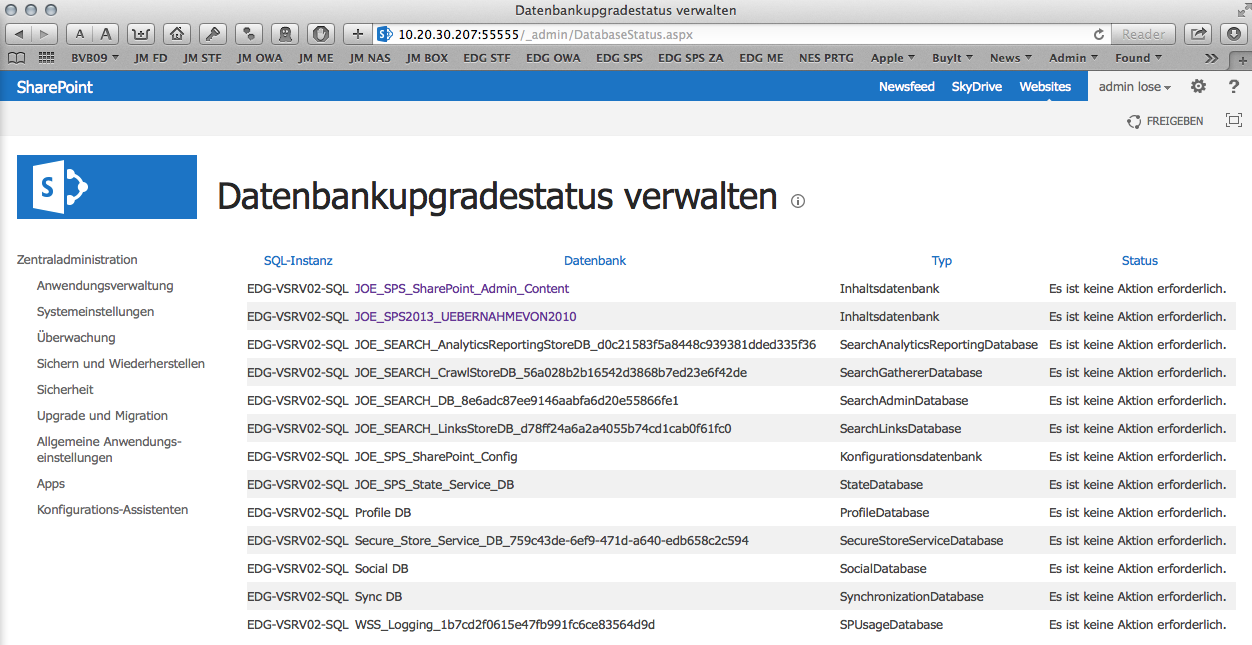Click the Reader button in the address bar
This screenshot has width=1252, height=645.
[1143, 34]
